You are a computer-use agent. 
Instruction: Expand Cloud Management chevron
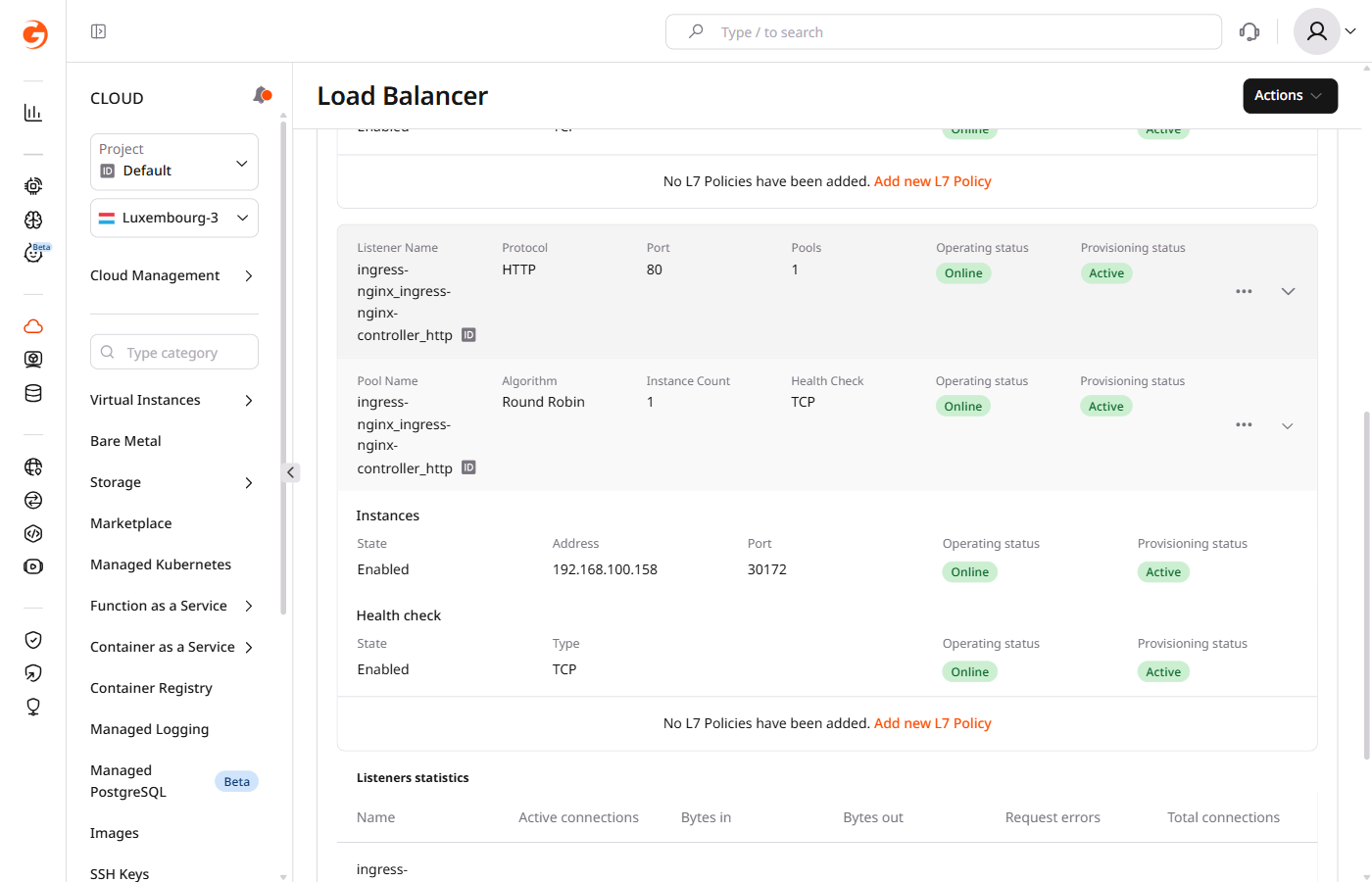pos(249,275)
